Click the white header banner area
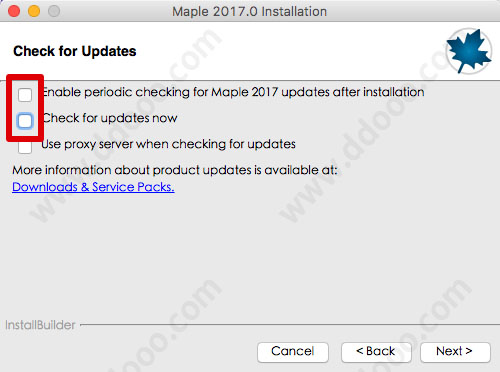 [250, 51]
